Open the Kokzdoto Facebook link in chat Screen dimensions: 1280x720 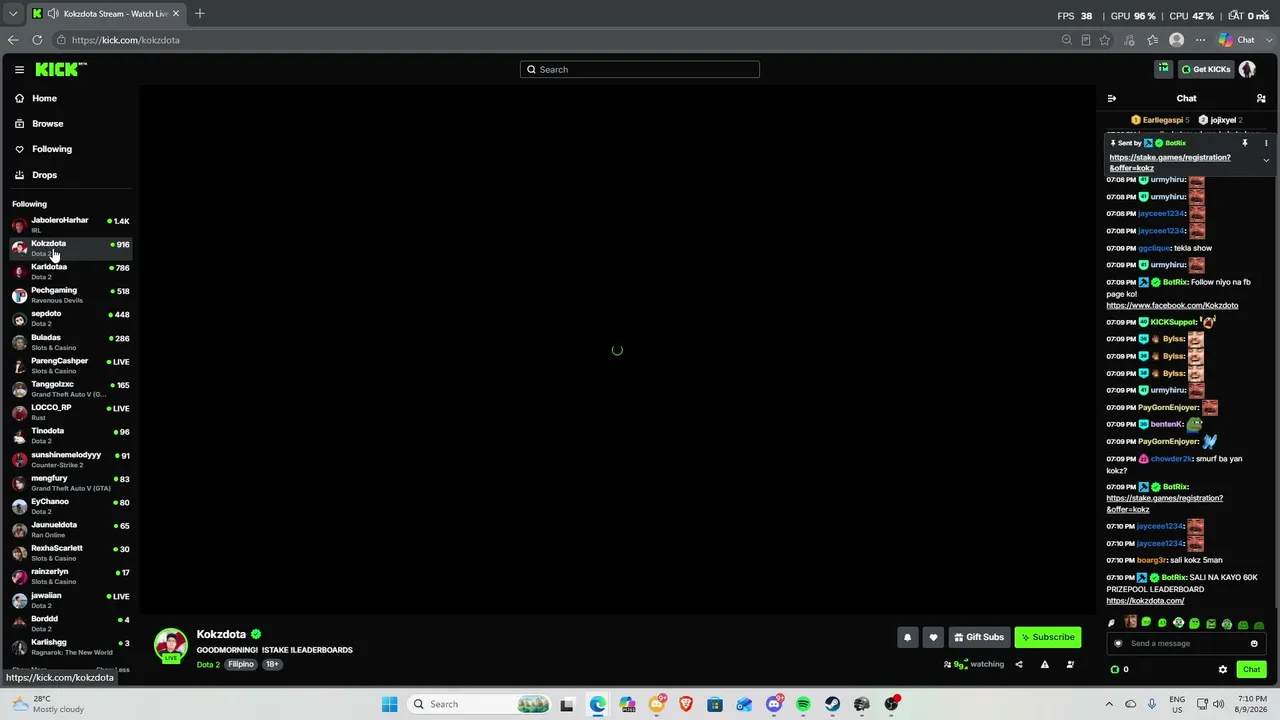tap(1172, 306)
